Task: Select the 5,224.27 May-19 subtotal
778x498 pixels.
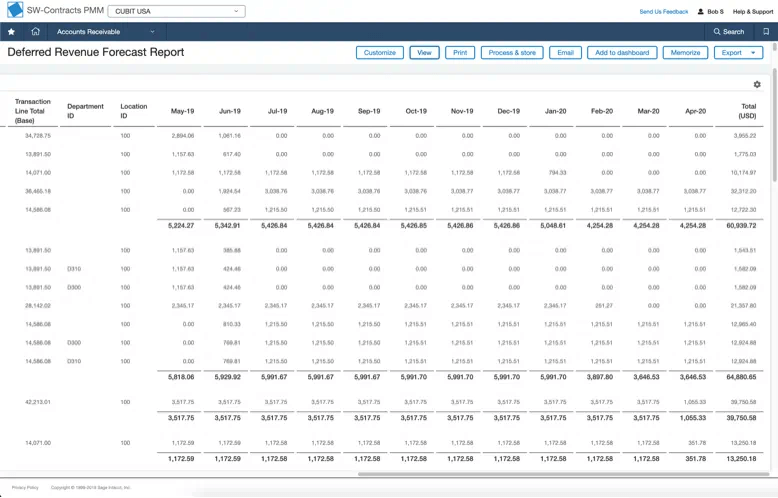Action: click(181, 226)
